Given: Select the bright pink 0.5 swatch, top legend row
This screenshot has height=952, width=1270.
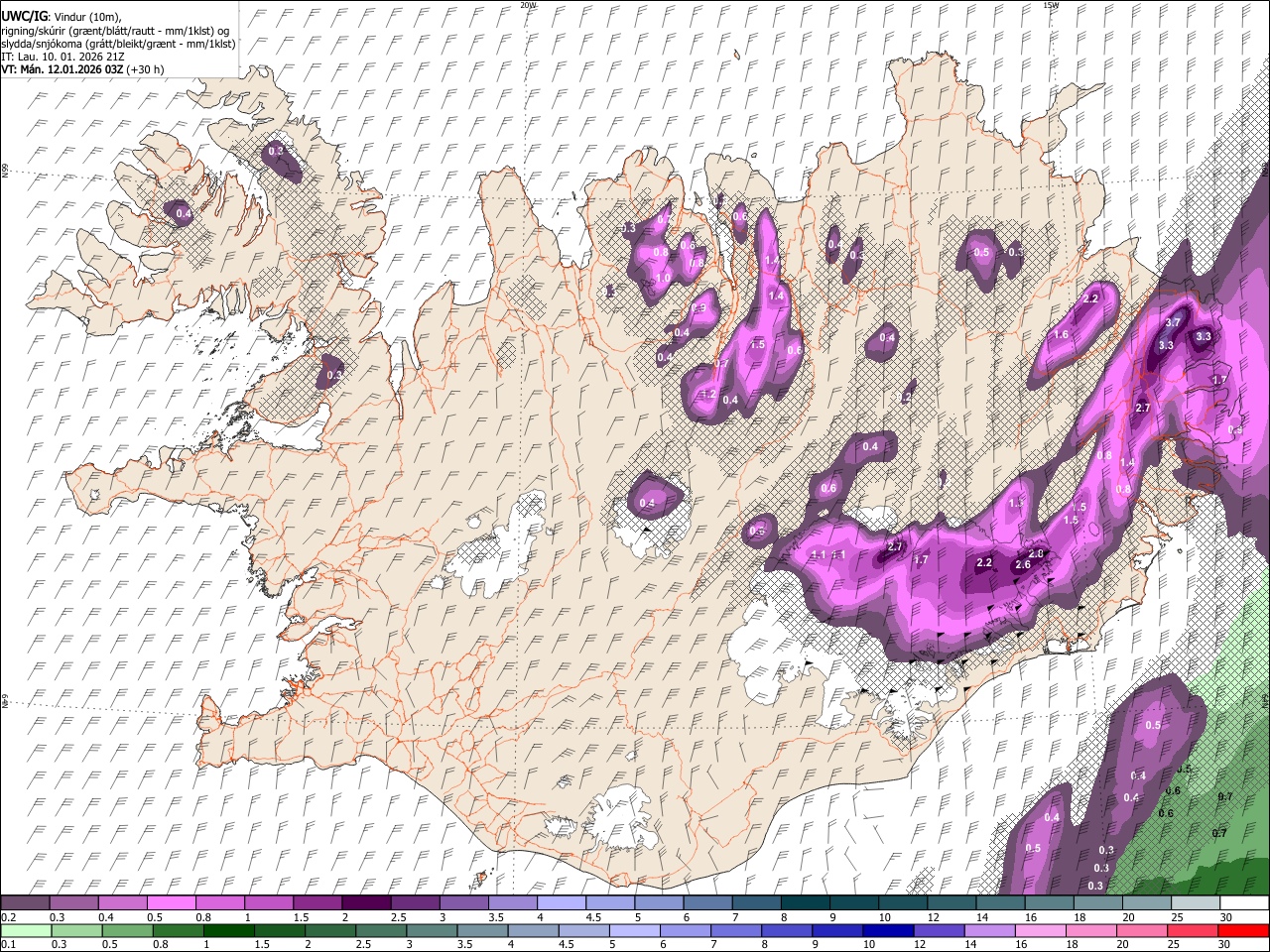Looking at the screenshot, I should click(x=171, y=903).
